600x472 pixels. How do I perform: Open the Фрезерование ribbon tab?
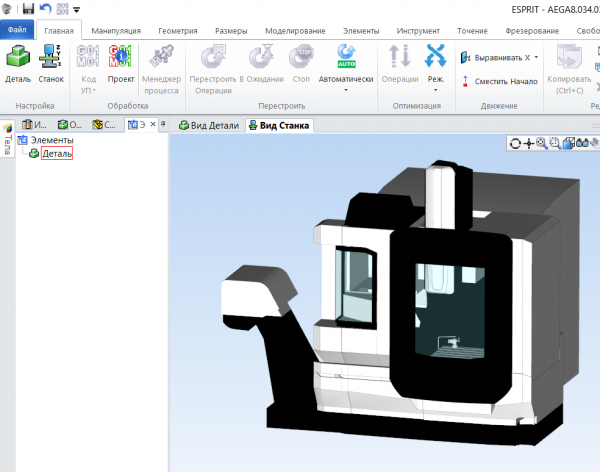532,31
